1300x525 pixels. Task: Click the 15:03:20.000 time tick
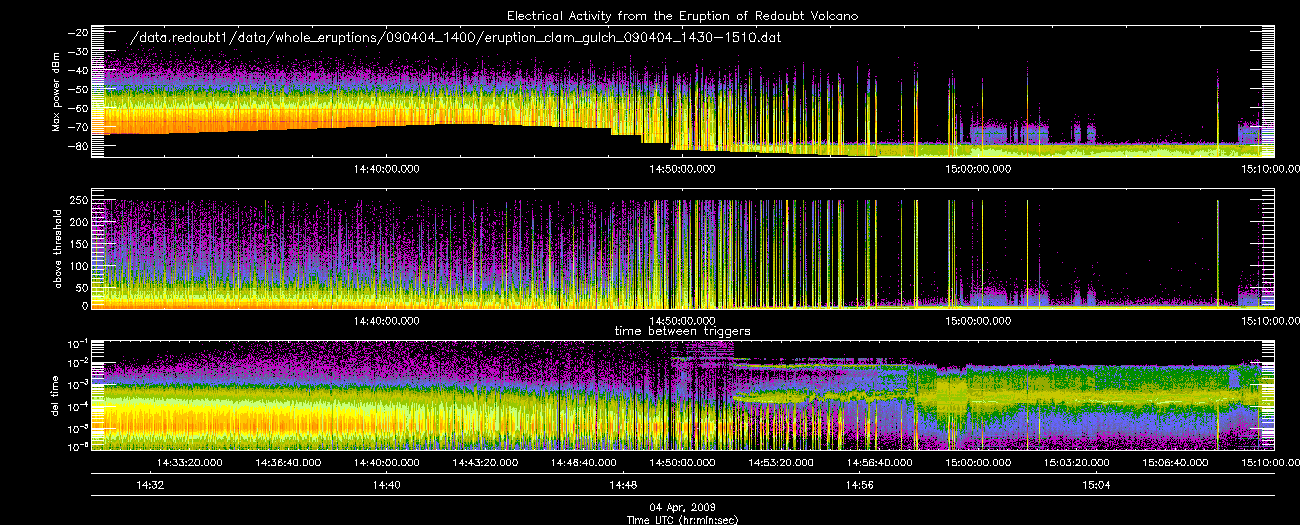click(x=1076, y=462)
